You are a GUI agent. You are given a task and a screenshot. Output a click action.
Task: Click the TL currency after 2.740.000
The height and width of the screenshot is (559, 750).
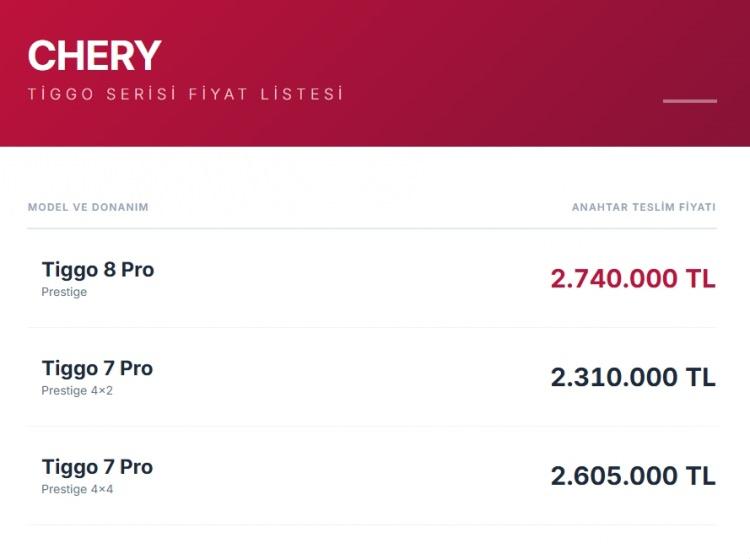tap(701, 279)
